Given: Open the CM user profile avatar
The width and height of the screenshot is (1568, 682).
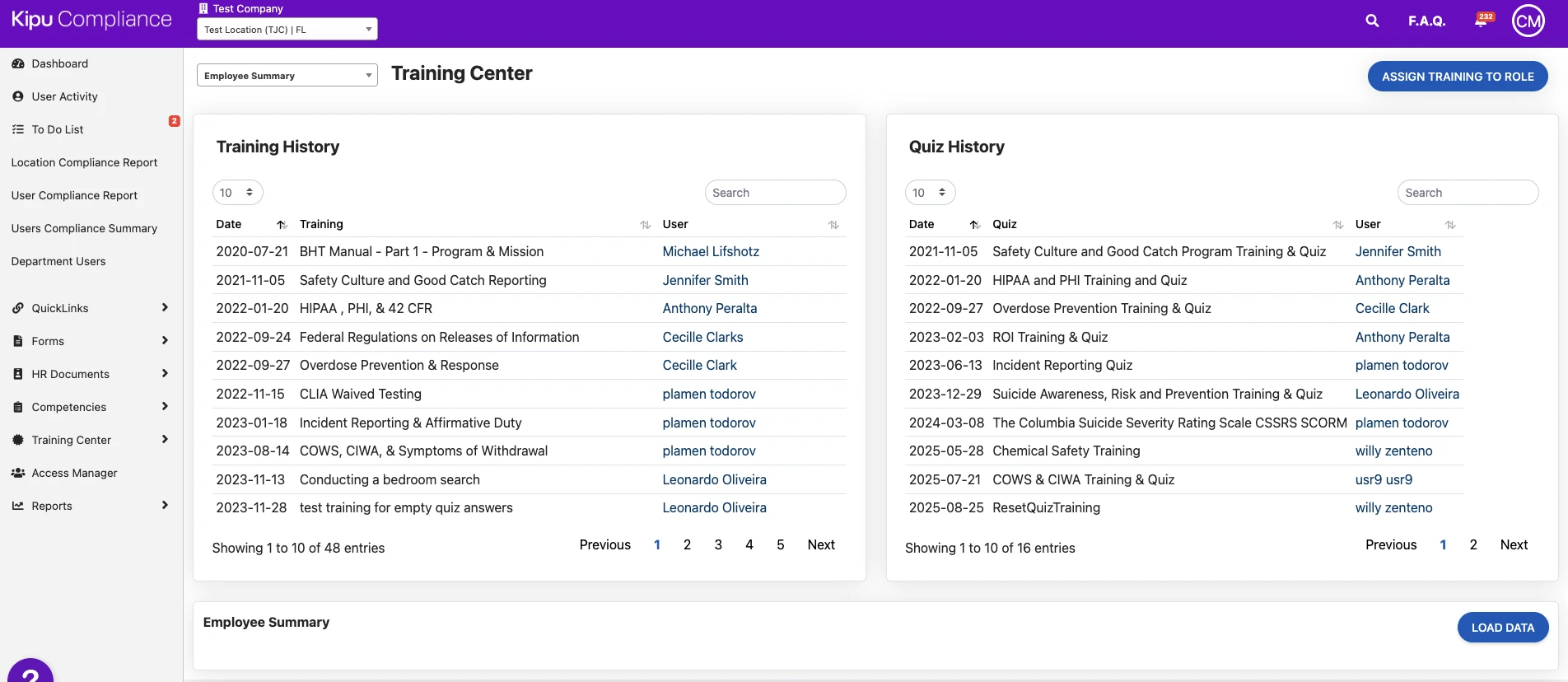Looking at the screenshot, I should [x=1528, y=21].
